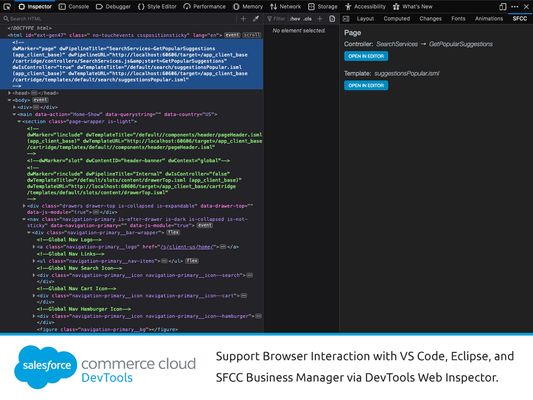Open the controller in editor button

(366, 56)
